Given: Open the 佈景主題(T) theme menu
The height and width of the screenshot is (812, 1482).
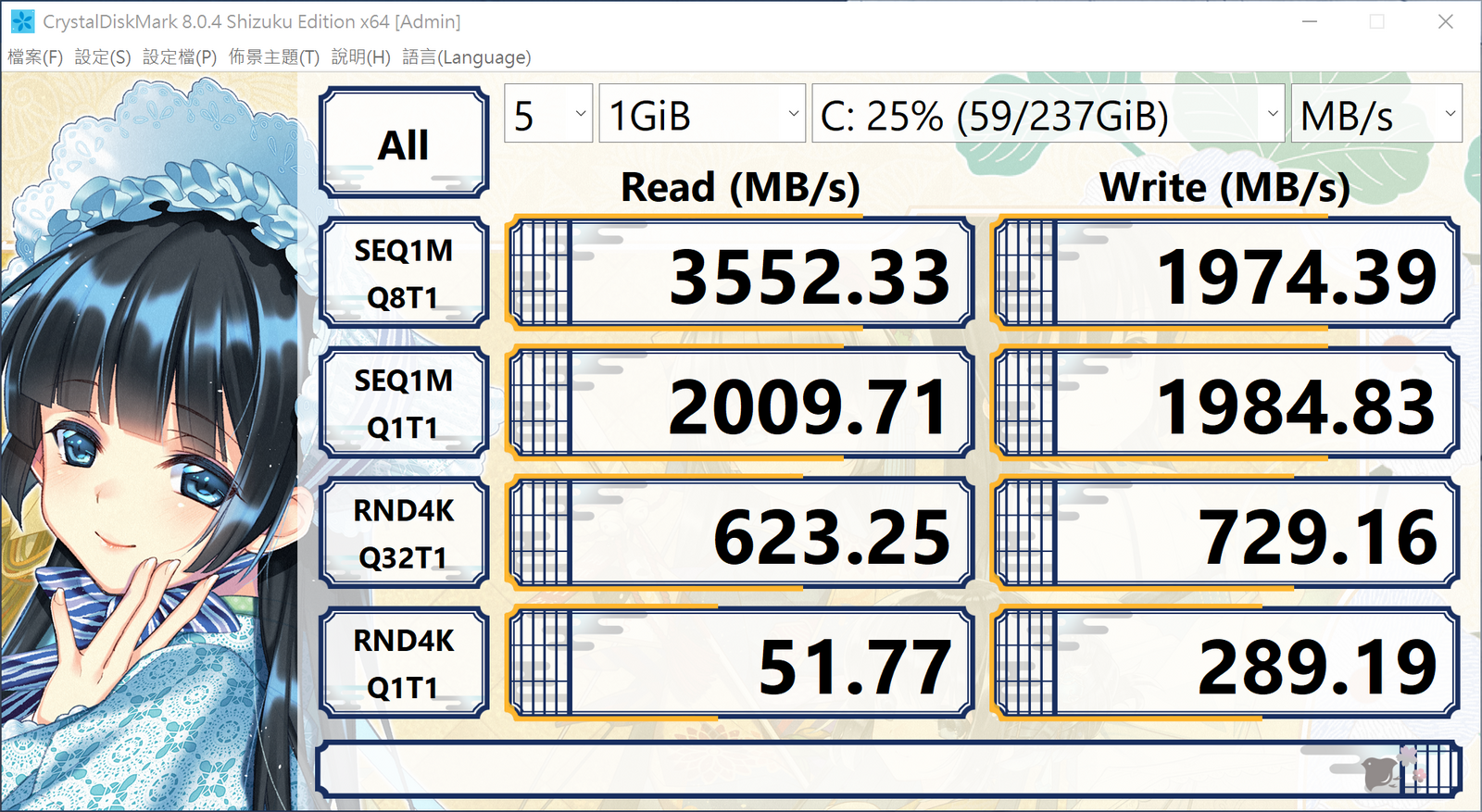Looking at the screenshot, I should pos(274,57).
